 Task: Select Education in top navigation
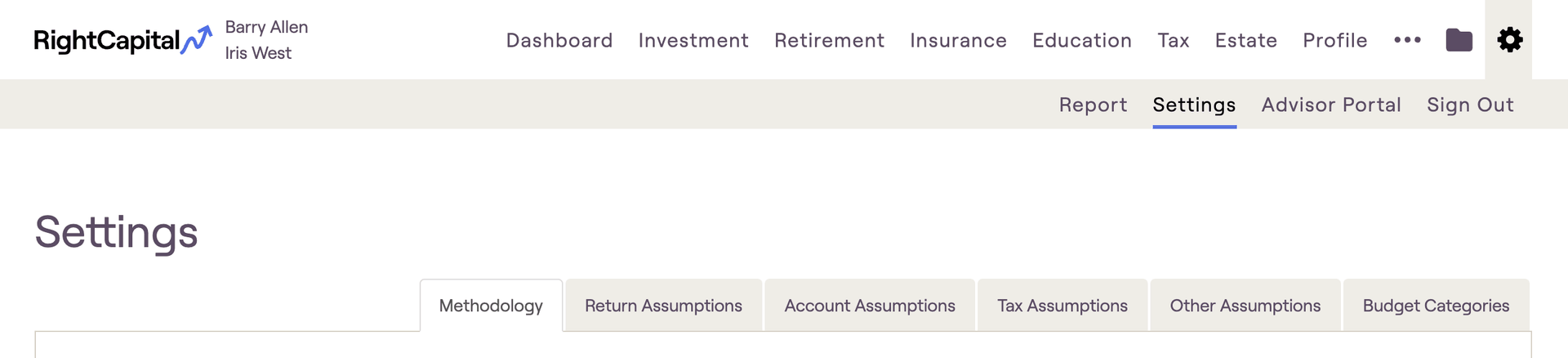click(1082, 40)
